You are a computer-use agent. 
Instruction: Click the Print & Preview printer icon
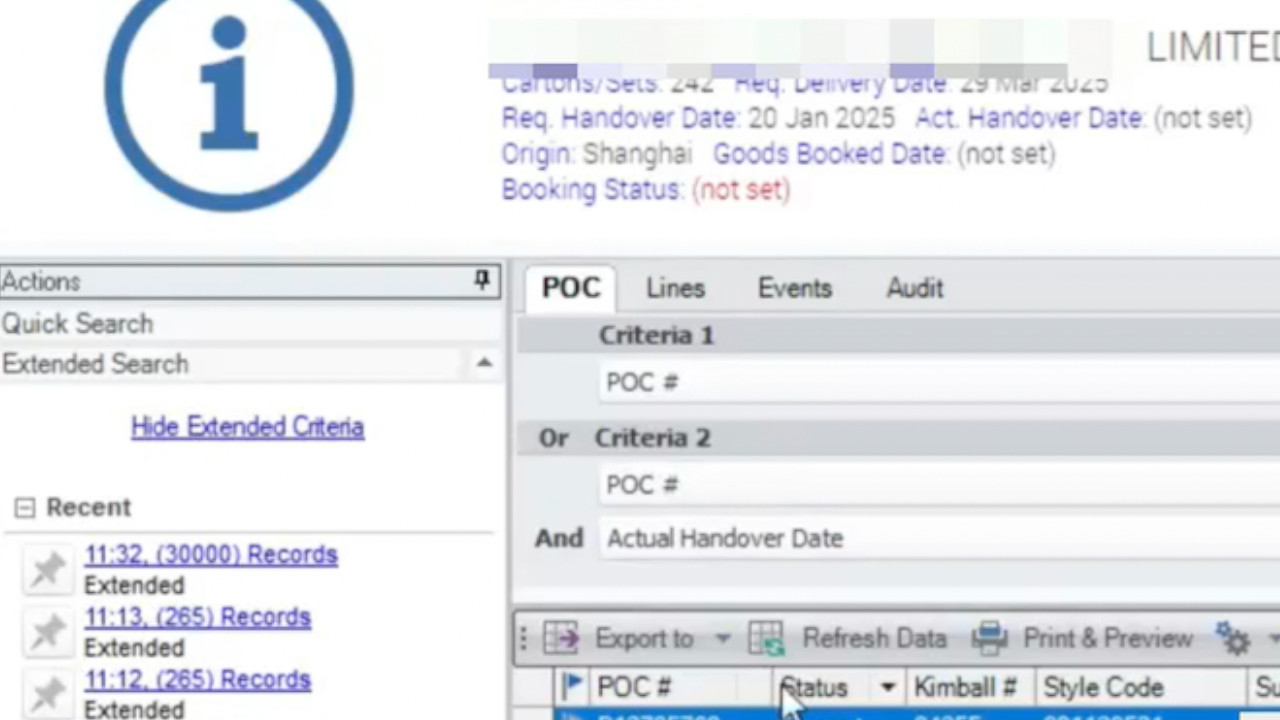(x=989, y=638)
